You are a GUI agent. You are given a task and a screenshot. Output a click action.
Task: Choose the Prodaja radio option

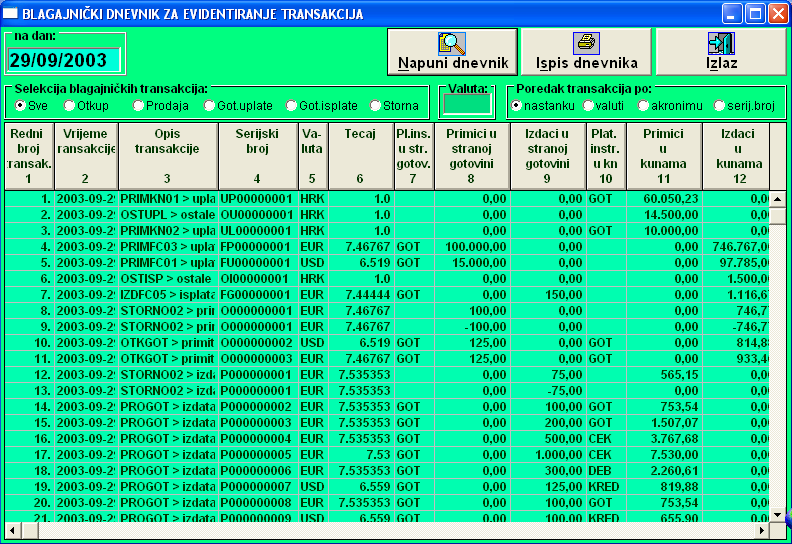pyautogui.click(x=139, y=105)
